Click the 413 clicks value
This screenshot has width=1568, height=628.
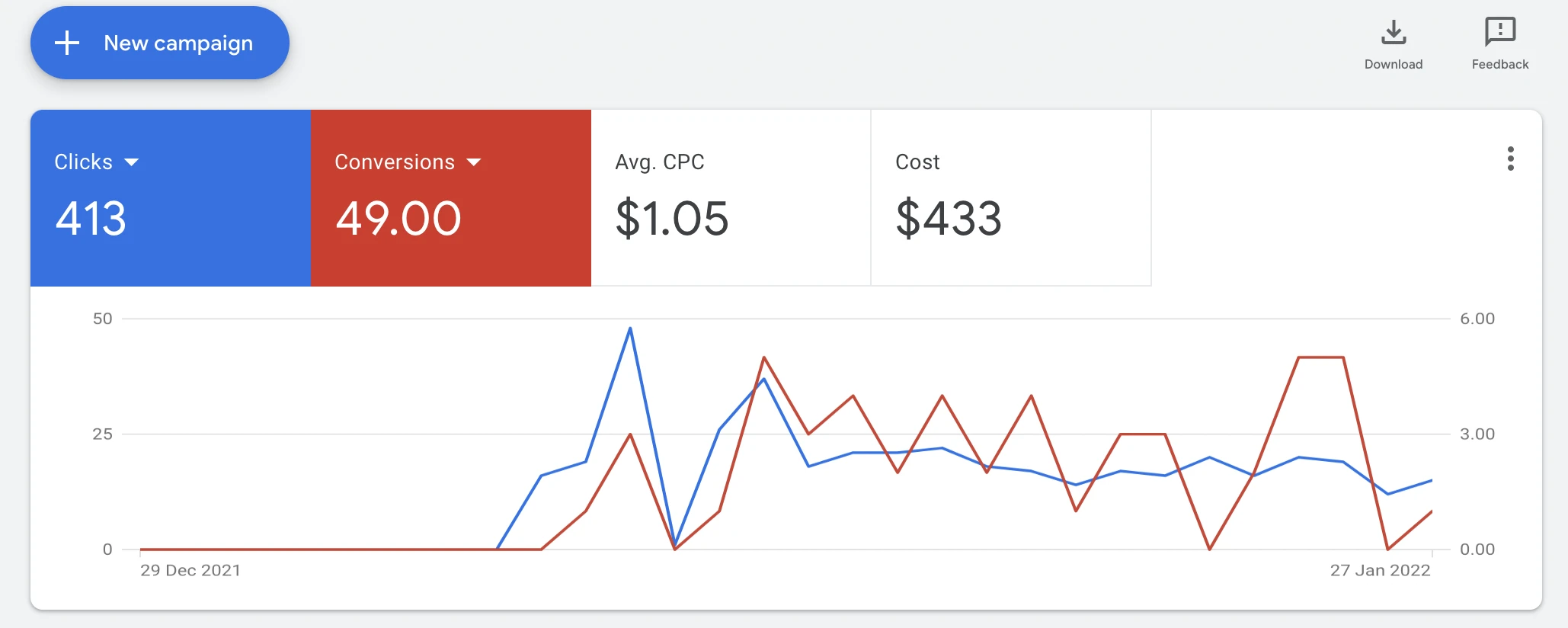point(91,219)
